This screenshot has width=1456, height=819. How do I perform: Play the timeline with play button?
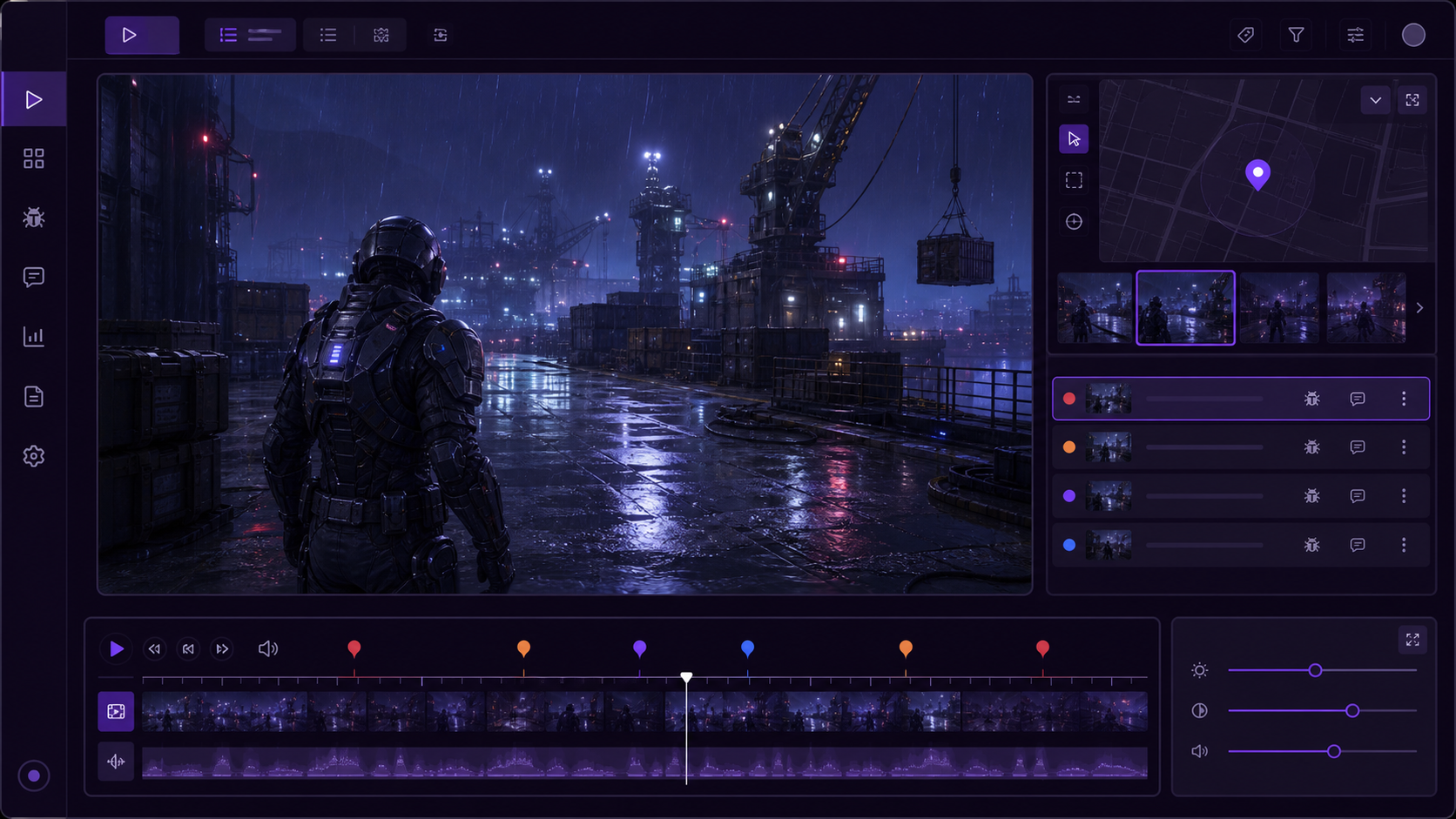coord(116,648)
